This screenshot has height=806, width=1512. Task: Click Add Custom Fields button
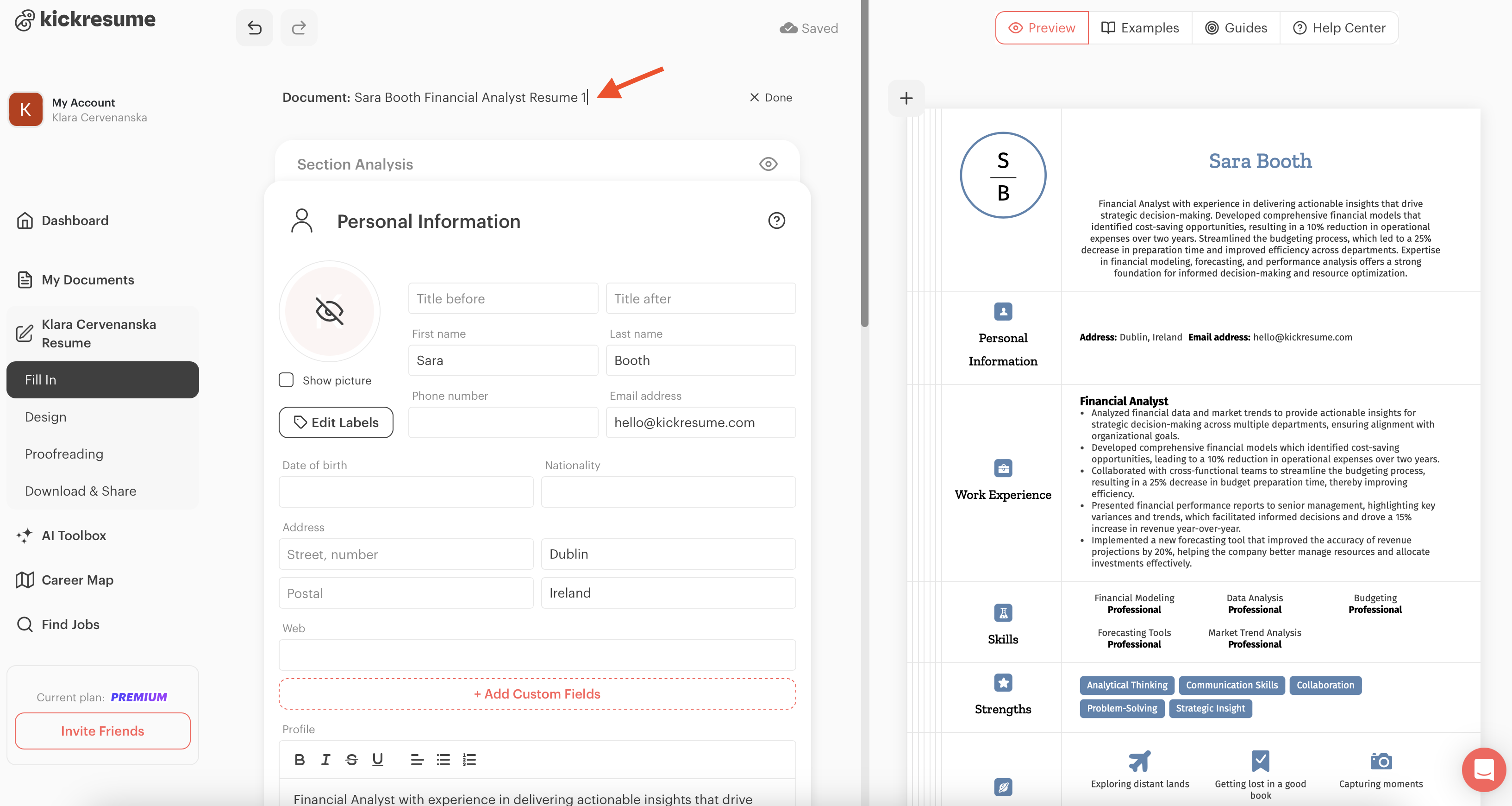pos(537,694)
